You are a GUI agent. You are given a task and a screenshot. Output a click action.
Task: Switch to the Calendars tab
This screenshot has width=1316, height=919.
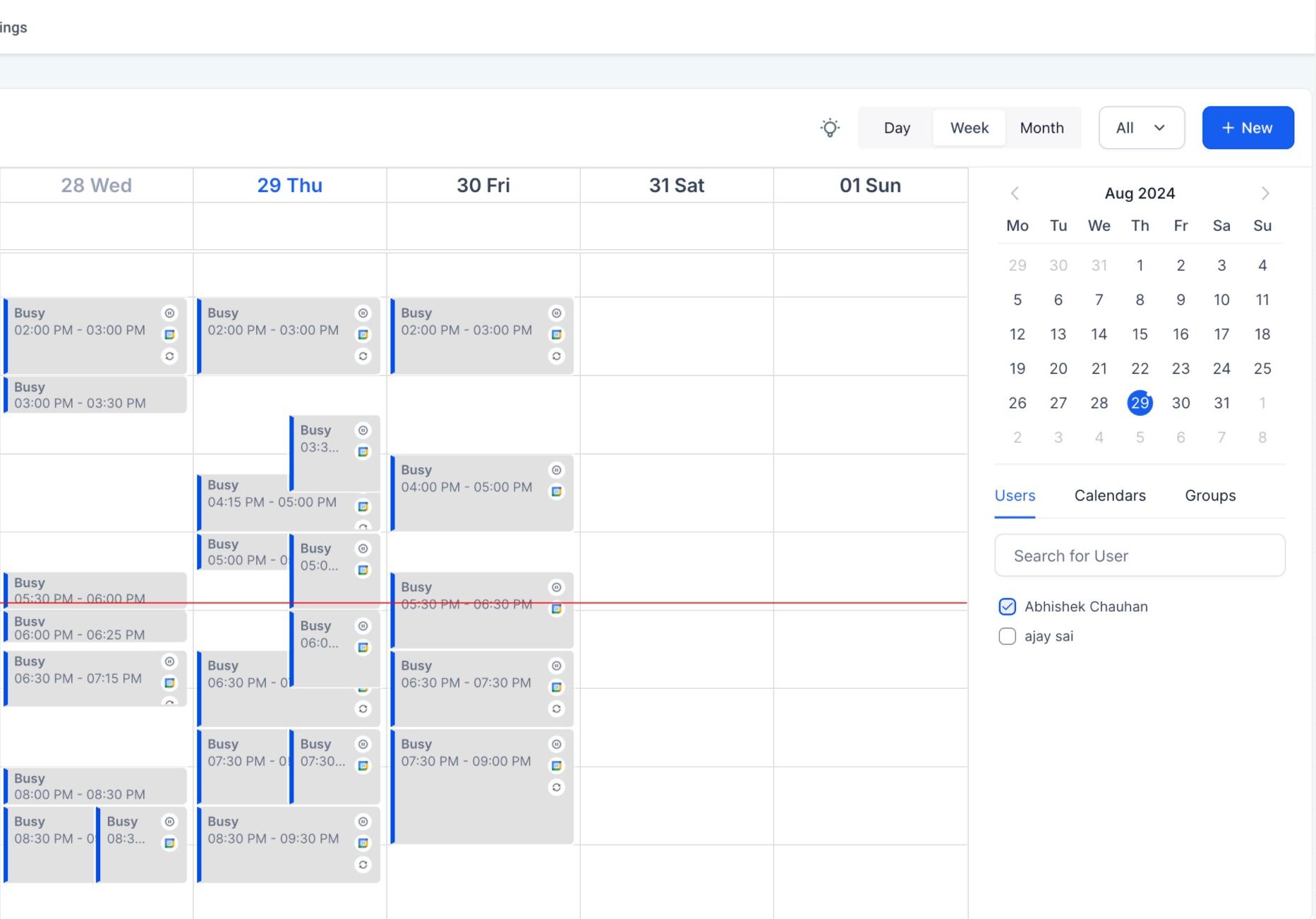(x=1110, y=495)
